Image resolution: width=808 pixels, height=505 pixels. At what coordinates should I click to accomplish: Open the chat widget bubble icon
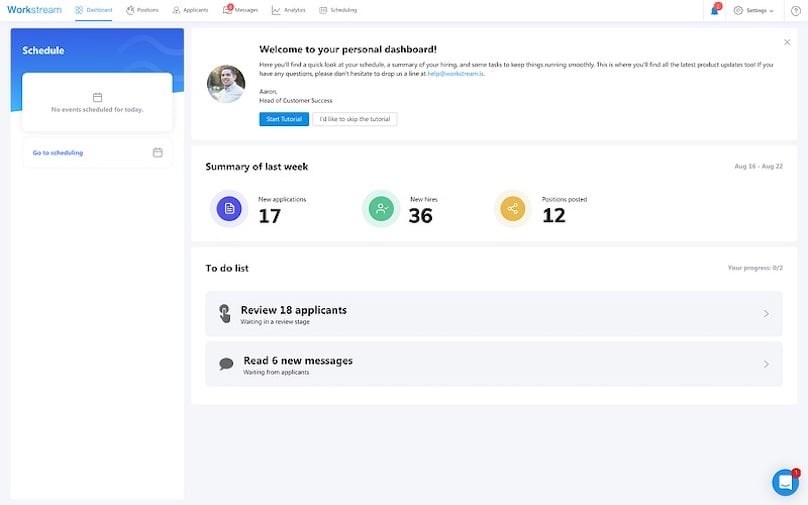pos(785,482)
